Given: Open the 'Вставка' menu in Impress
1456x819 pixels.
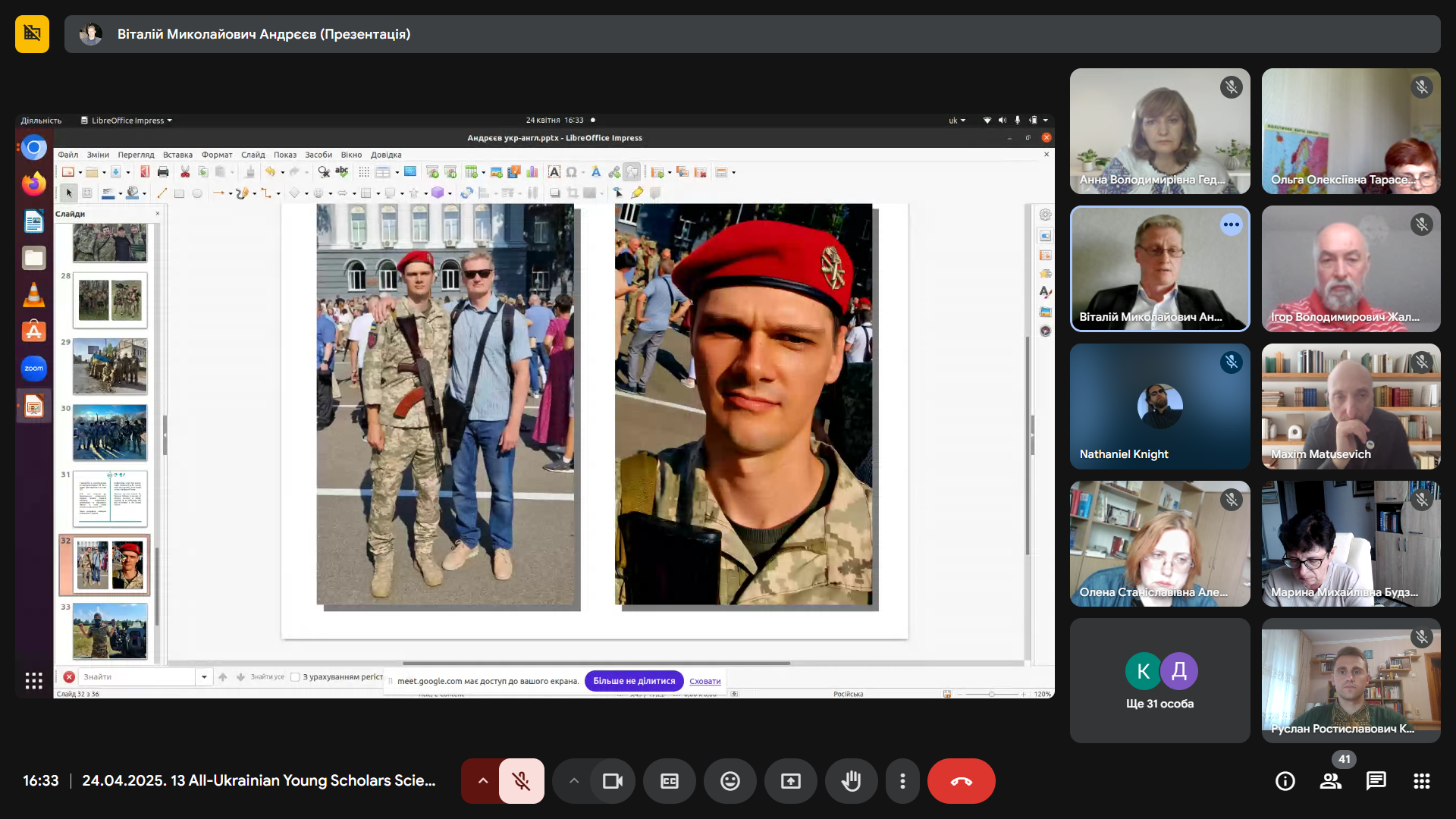Looking at the screenshot, I should click(177, 155).
